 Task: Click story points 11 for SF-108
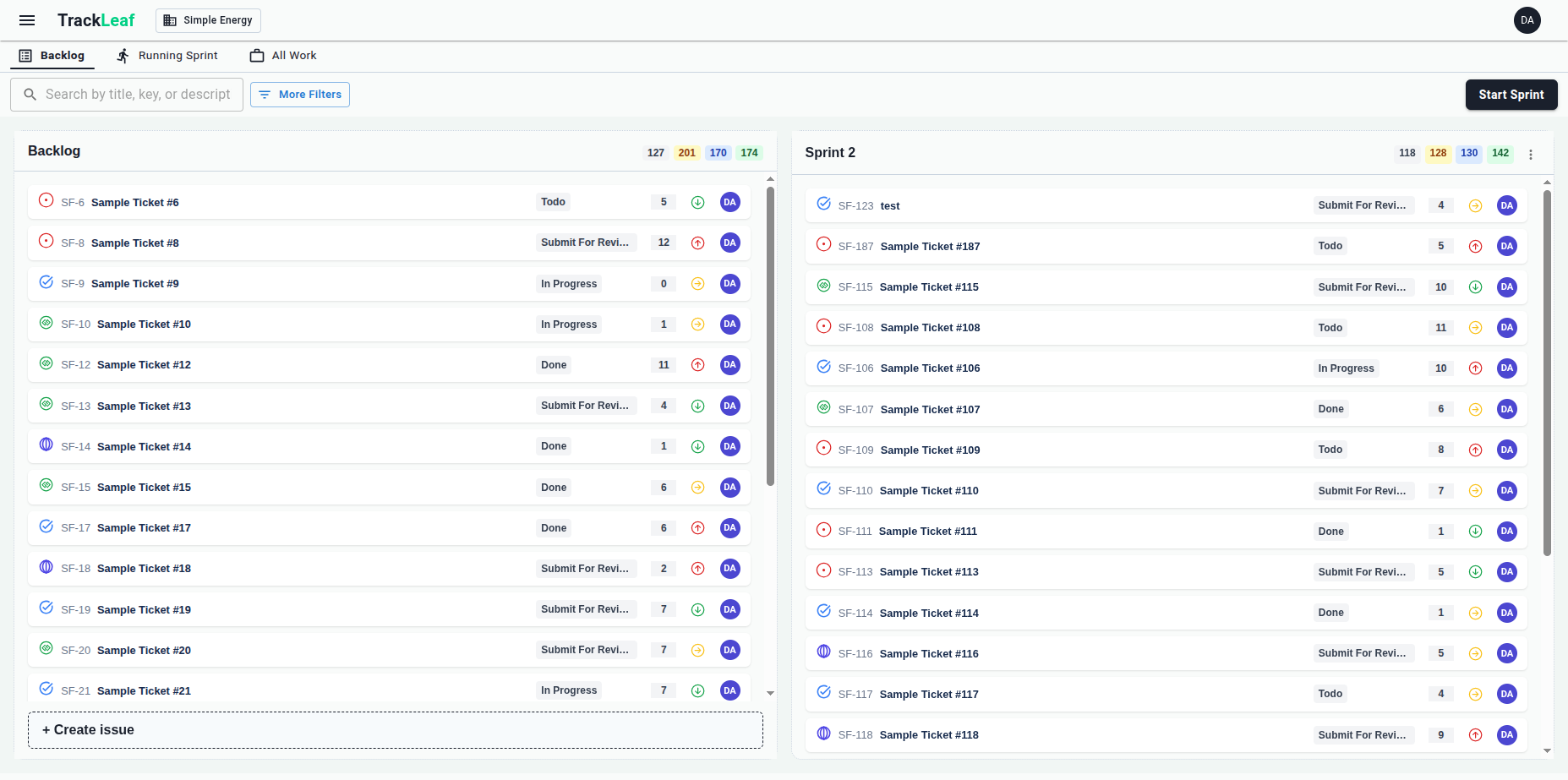(x=1441, y=328)
